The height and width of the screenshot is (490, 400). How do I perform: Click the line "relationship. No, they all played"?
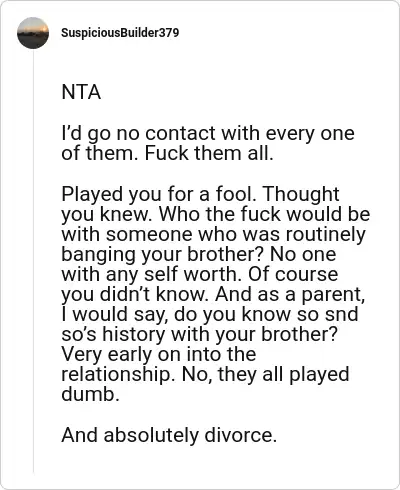click(205, 375)
